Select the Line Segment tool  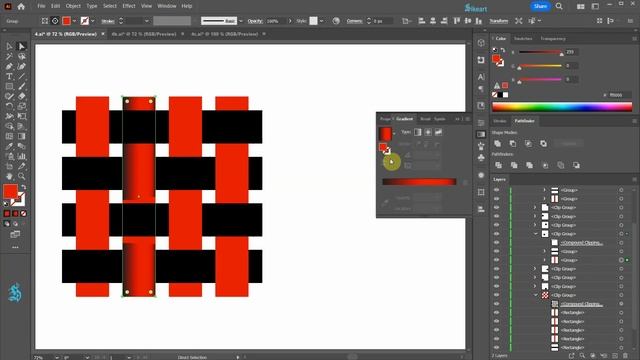point(22,76)
